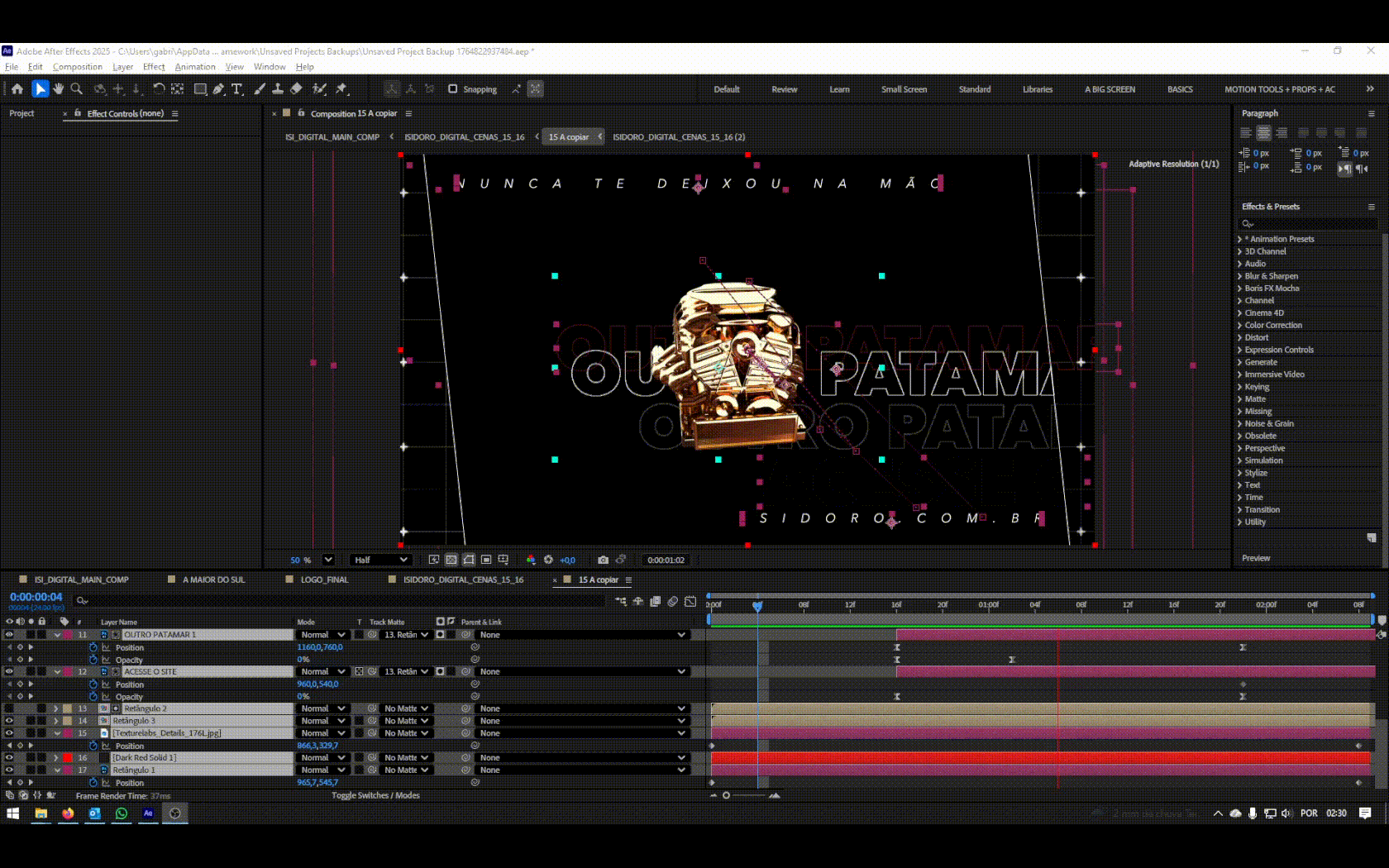
Task: Enable Frame Blending for timeline
Action: (x=656, y=601)
